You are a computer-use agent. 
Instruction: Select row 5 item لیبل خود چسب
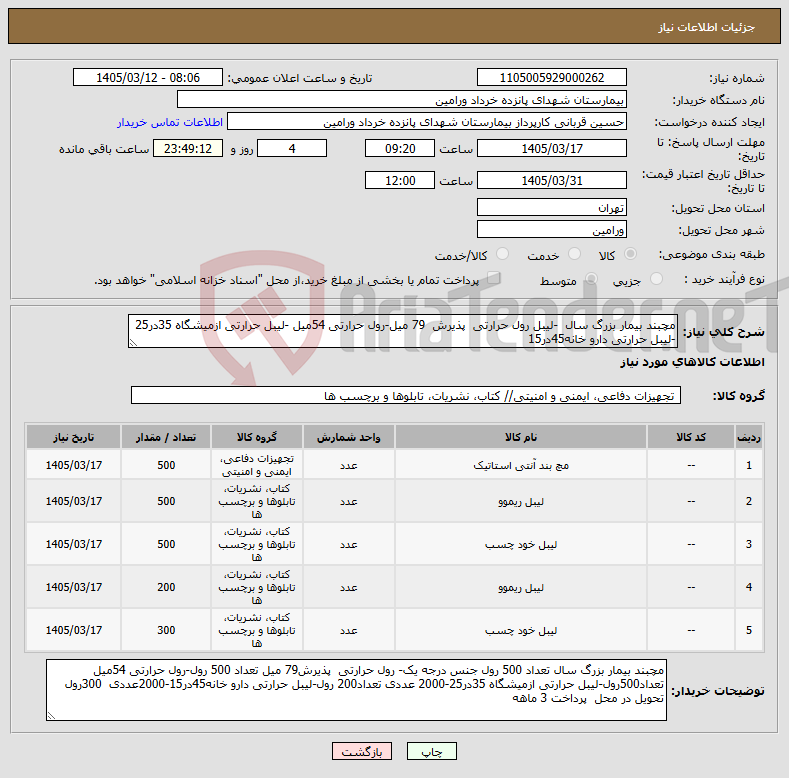(521, 631)
